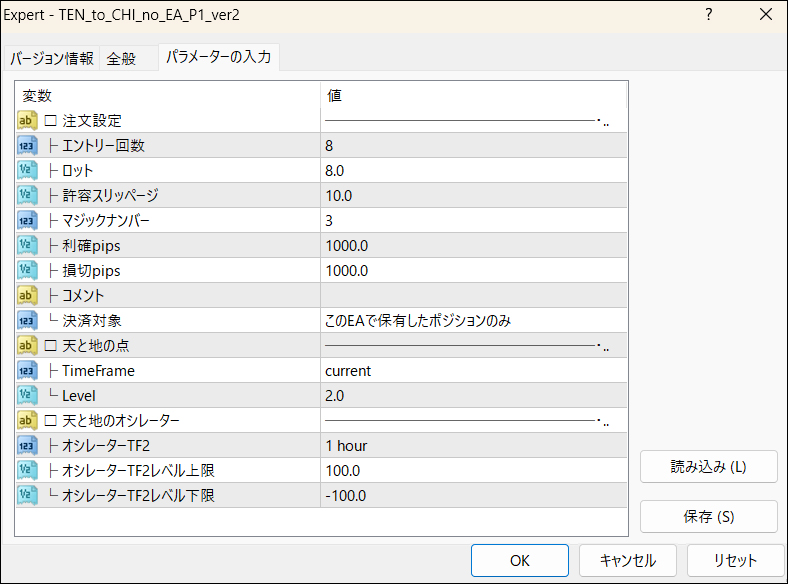Image resolution: width=788 pixels, height=584 pixels.
Task: Switch to the 全般 tab
Action: pyautogui.click(x=121, y=58)
